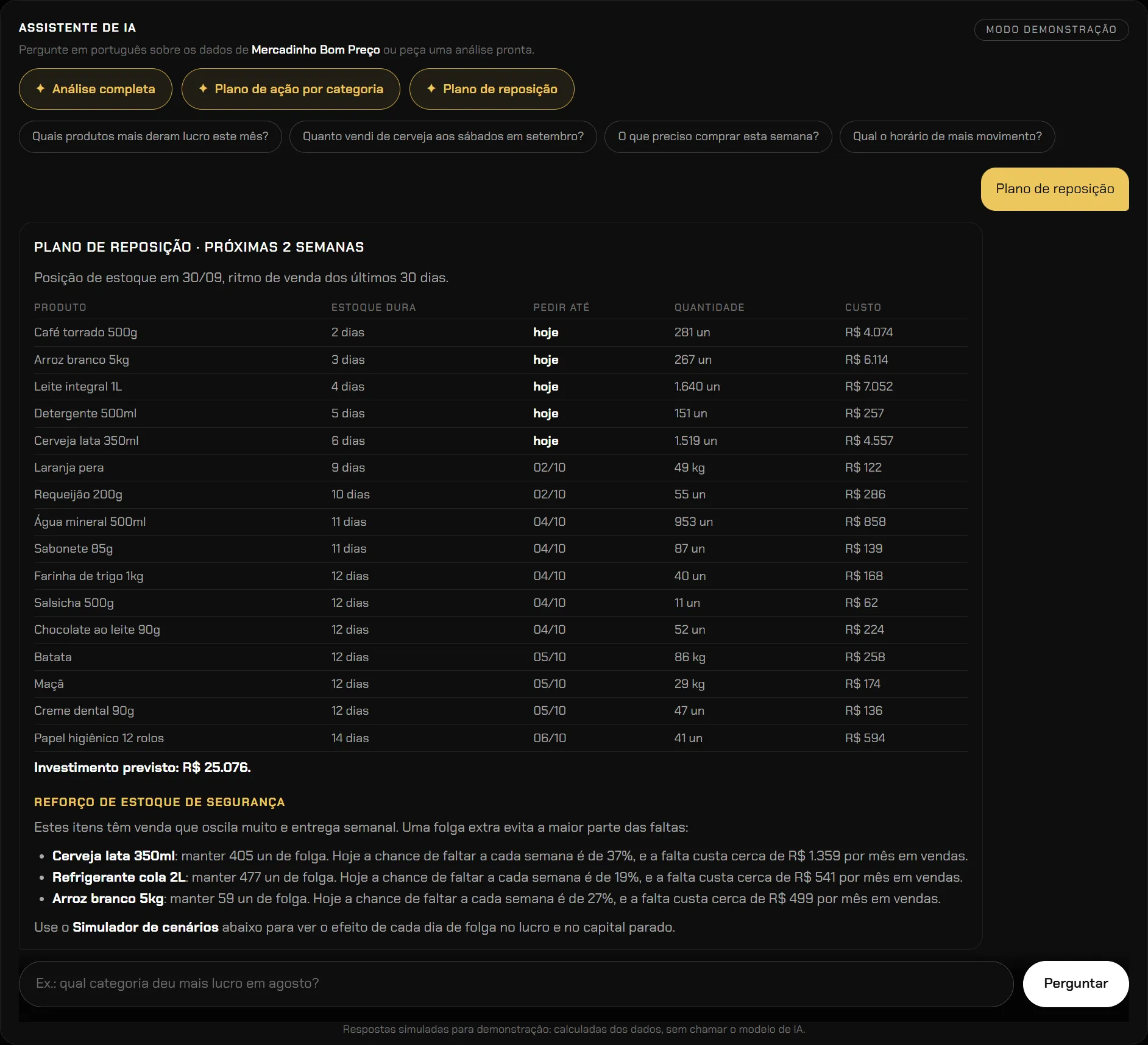The width and height of the screenshot is (1148, 1045).
Task: Pick 'O que preciso comprar esta semana?'
Action: coord(718,136)
